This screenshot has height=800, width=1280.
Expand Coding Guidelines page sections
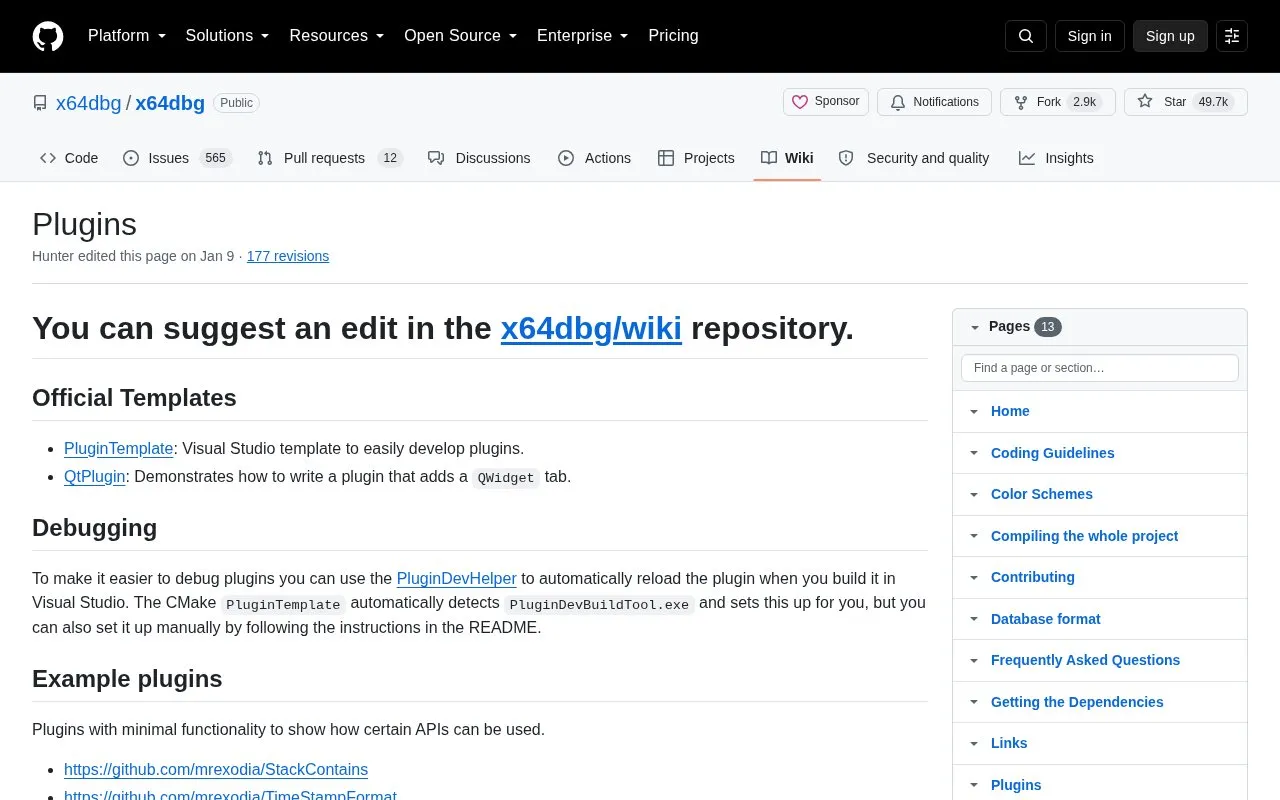point(974,453)
